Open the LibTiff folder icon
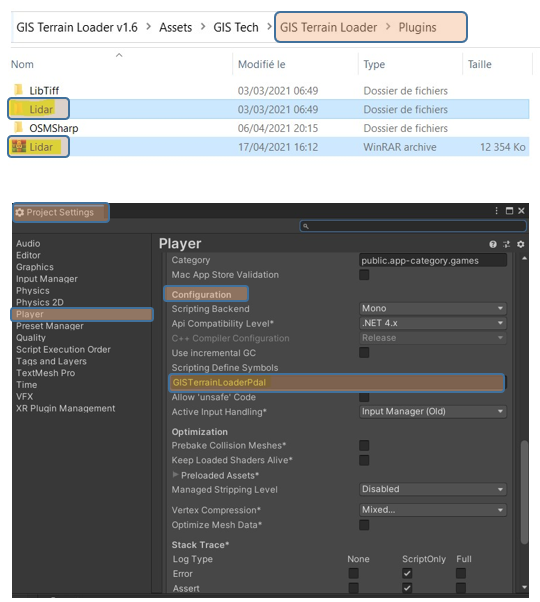The image size is (540, 602). pyautogui.click(x=18, y=90)
